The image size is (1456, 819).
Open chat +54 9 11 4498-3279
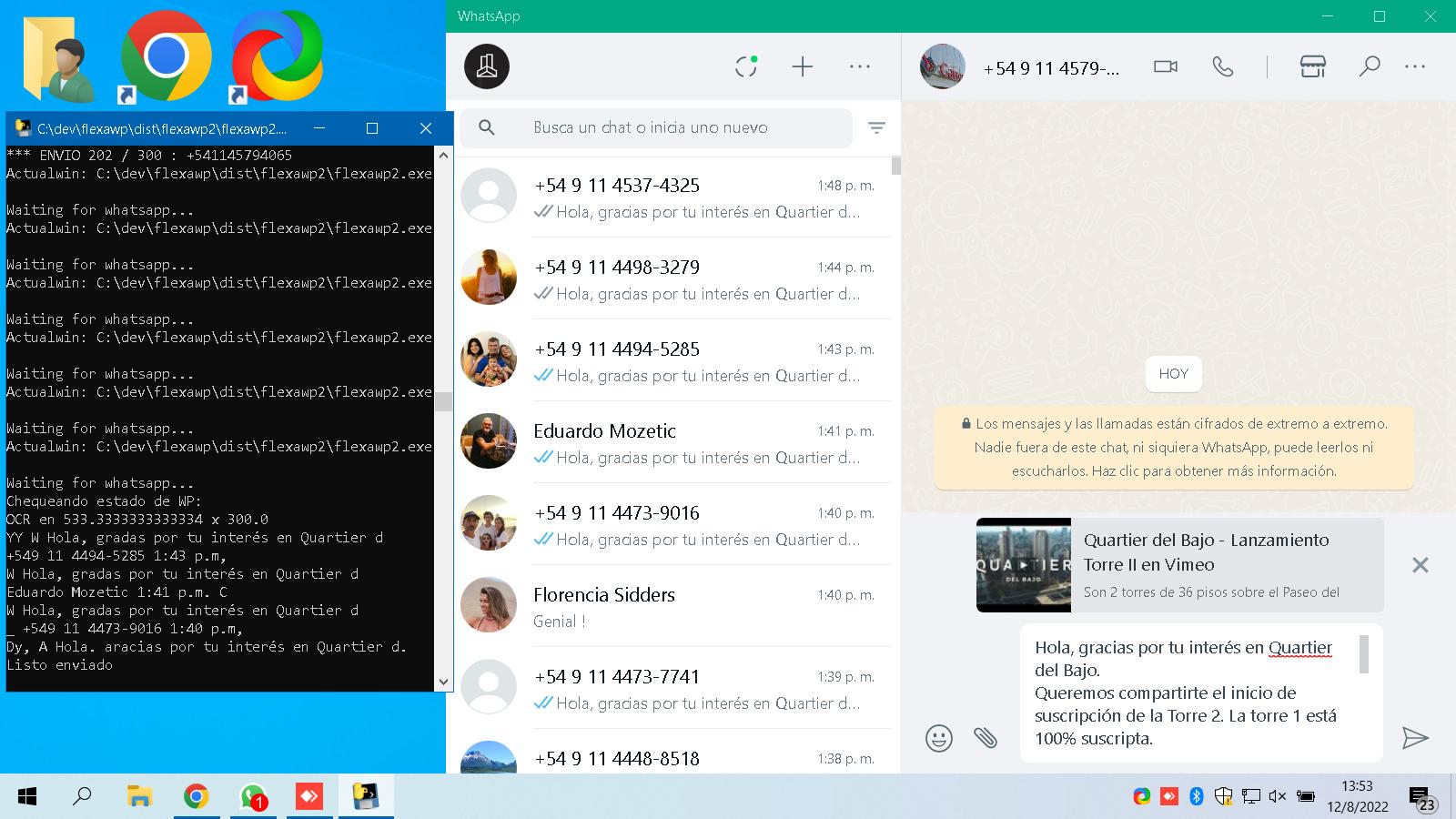tap(673, 279)
